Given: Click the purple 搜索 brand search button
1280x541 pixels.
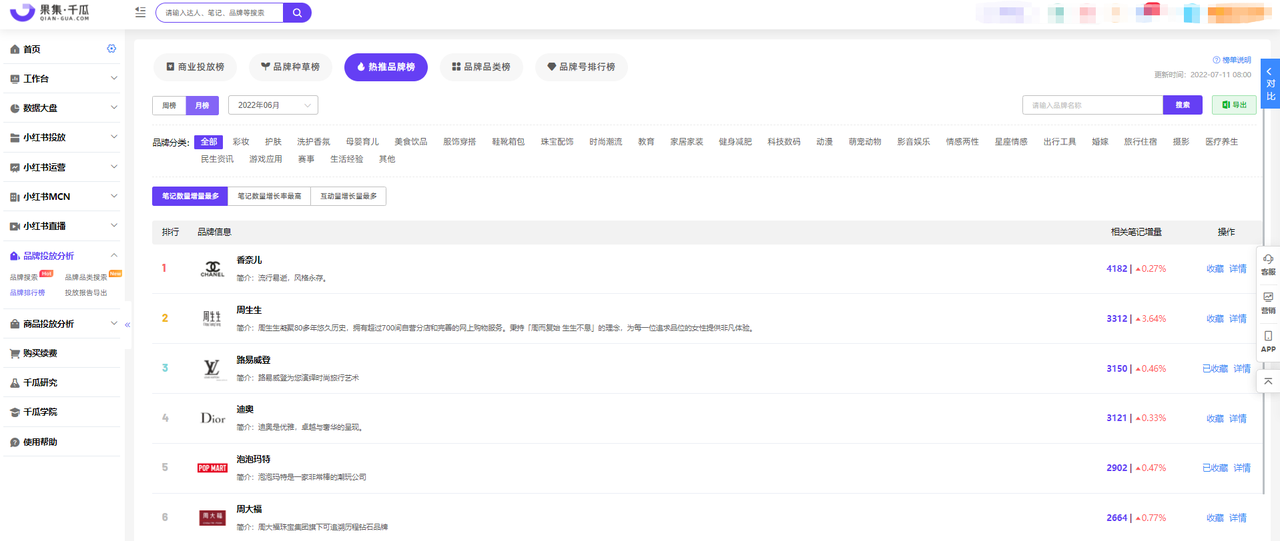Looking at the screenshot, I should pyautogui.click(x=1183, y=105).
